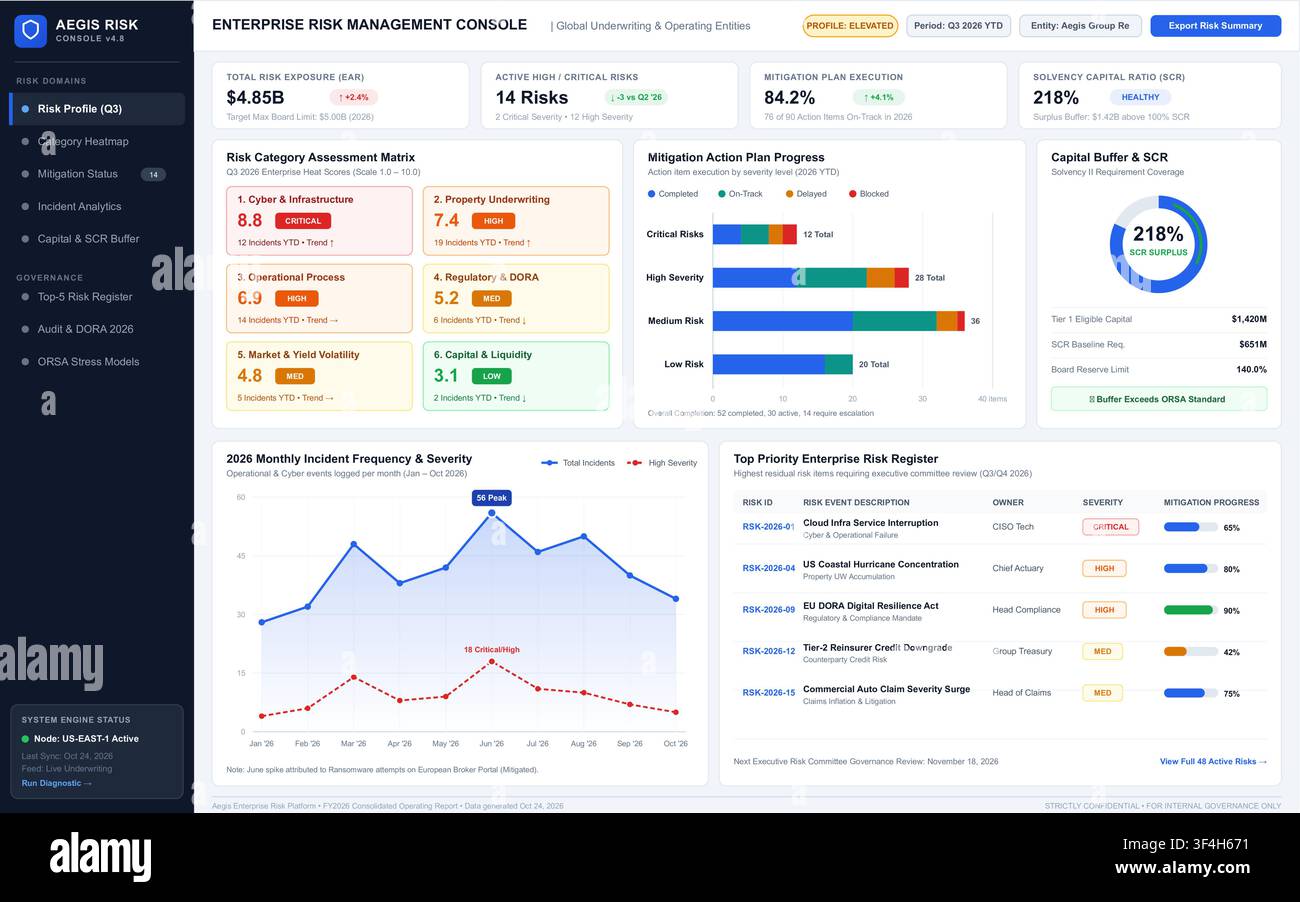Viewport: 1300px width, 902px height.
Task: Click the $4.85B total risk exposure value
Action: (255, 98)
